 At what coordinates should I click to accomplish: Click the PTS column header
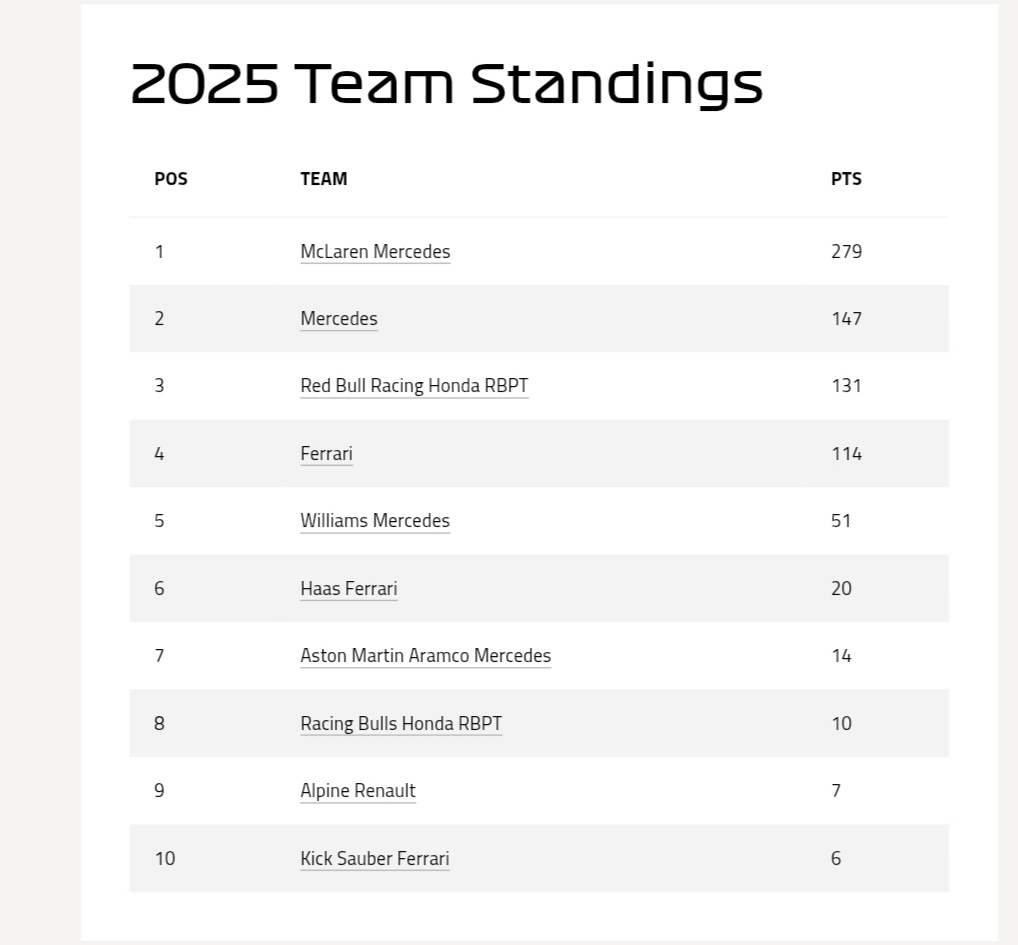click(x=846, y=179)
